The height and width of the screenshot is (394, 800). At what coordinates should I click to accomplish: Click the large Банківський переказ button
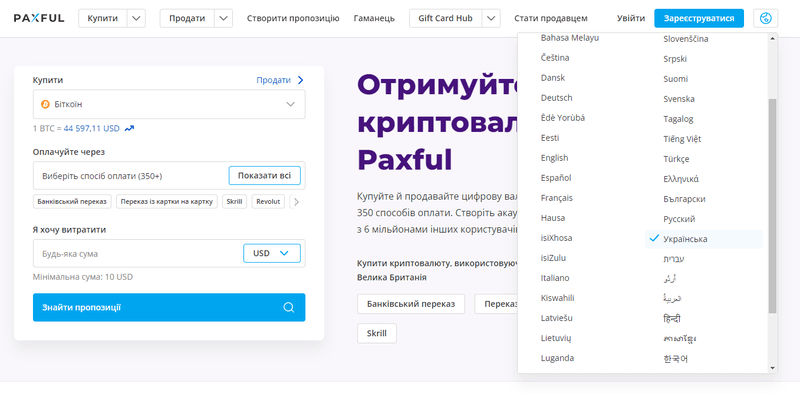coord(411,304)
